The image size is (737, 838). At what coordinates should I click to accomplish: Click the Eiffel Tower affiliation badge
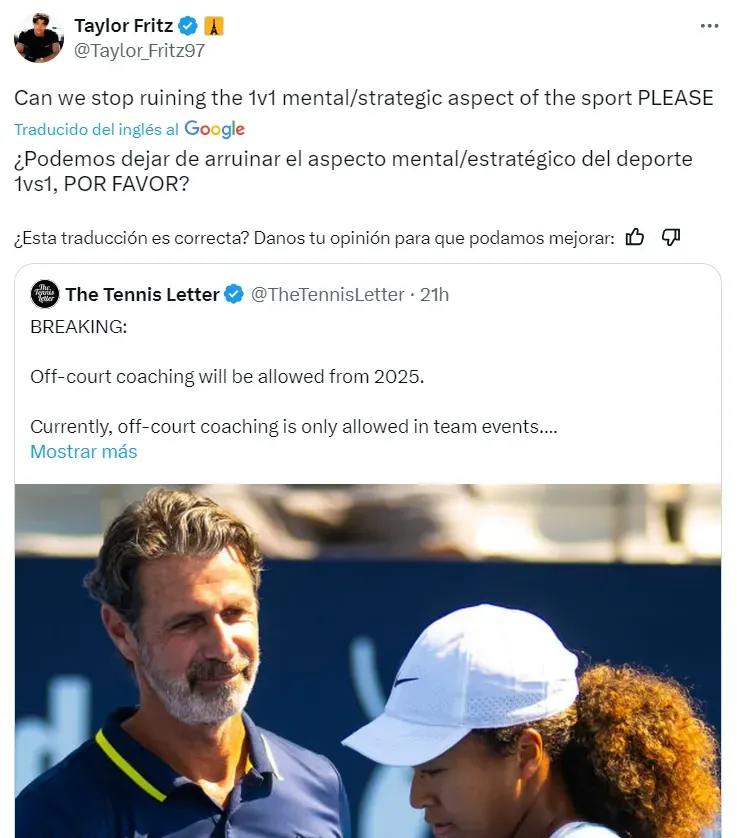pyautogui.click(x=213, y=26)
